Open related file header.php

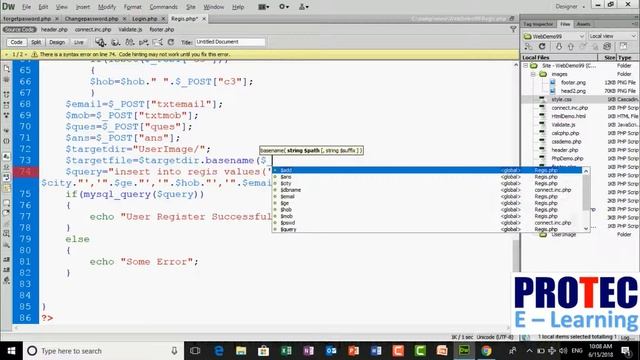point(54,29)
